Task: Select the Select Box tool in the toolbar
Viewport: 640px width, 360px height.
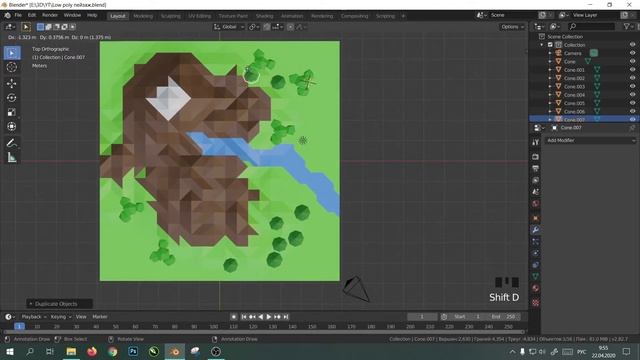Action: (12, 53)
